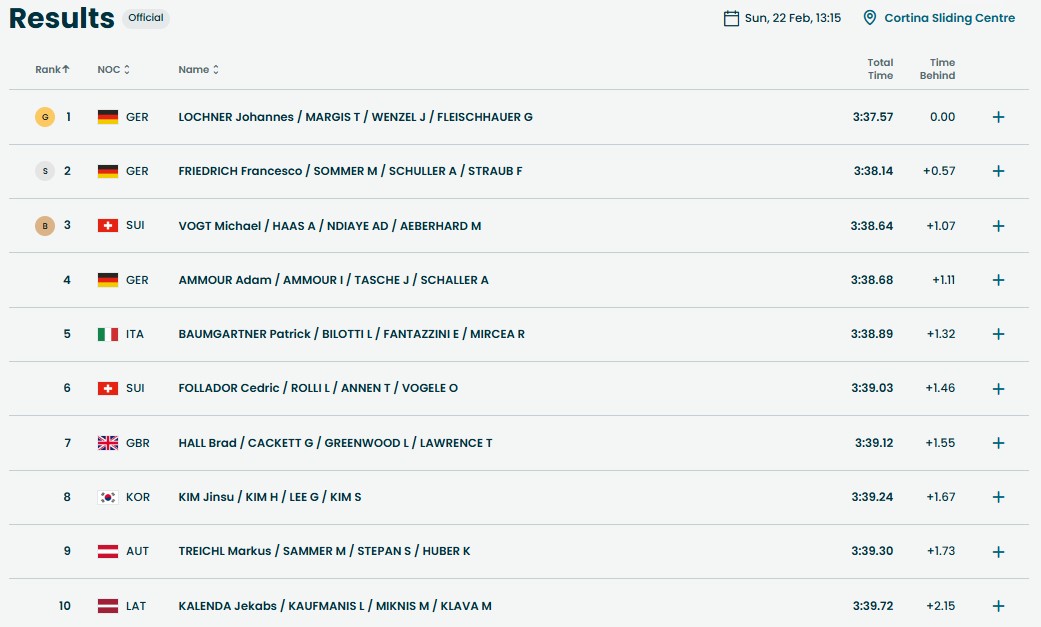Open the Cortina Sliding Centre venue link
Image resolution: width=1041 pixels, height=627 pixels.
[949, 18]
